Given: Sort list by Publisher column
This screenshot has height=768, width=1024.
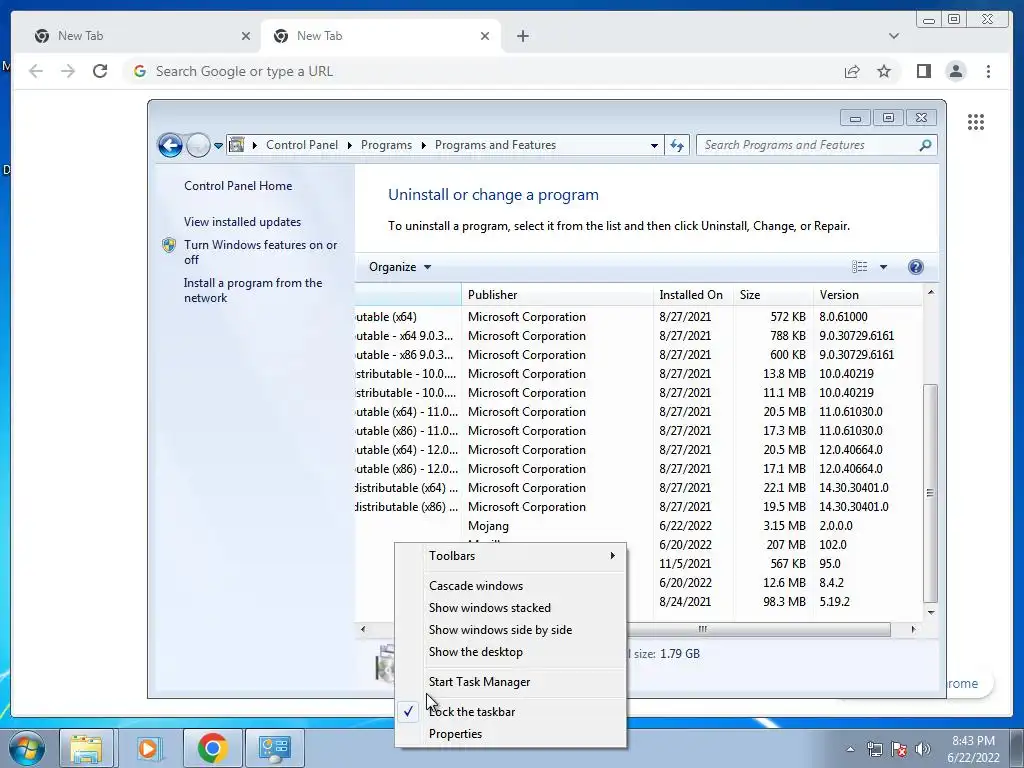Looking at the screenshot, I should click(x=557, y=295).
